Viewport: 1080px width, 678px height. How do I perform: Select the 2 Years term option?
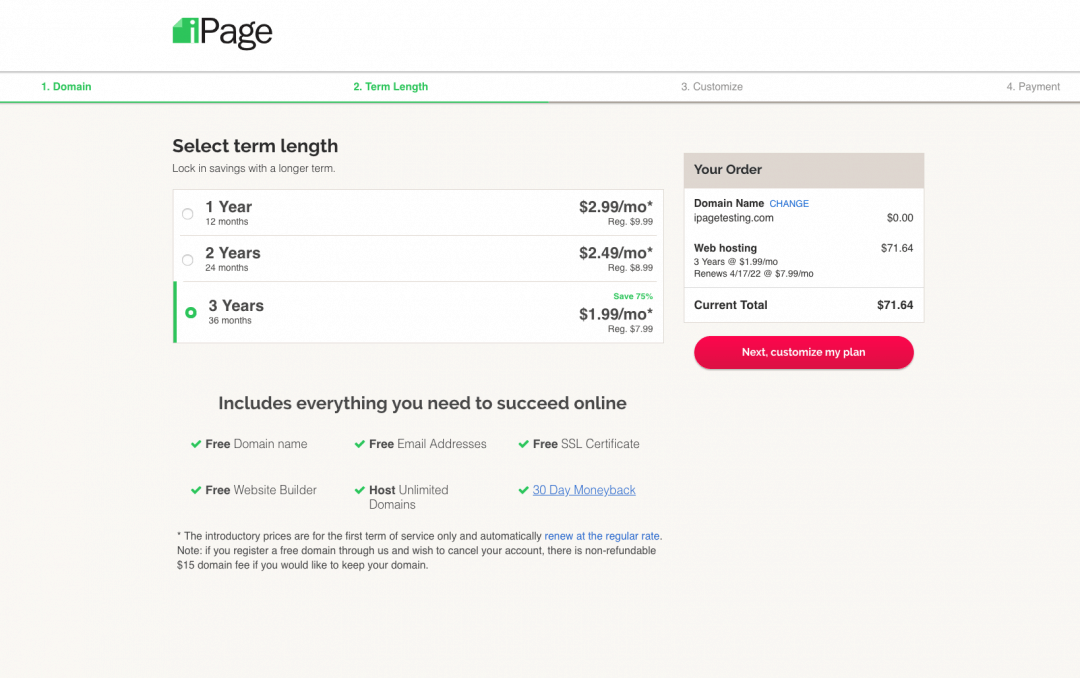187,259
